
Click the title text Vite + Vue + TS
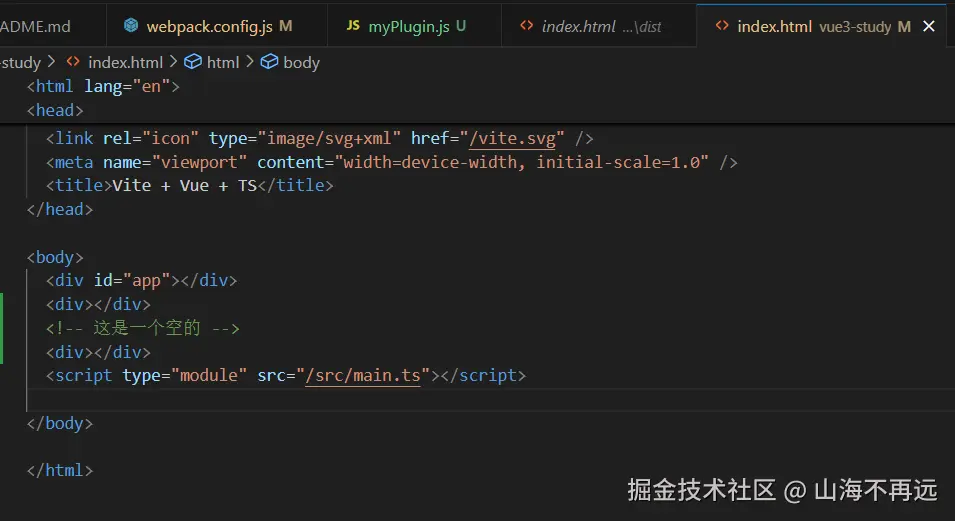point(185,186)
